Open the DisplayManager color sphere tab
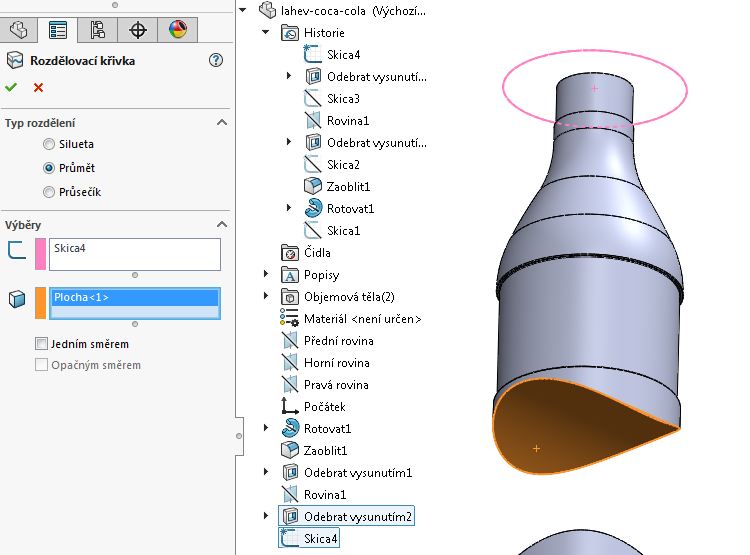This screenshot has height=555, width=750. click(x=177, y=30)
